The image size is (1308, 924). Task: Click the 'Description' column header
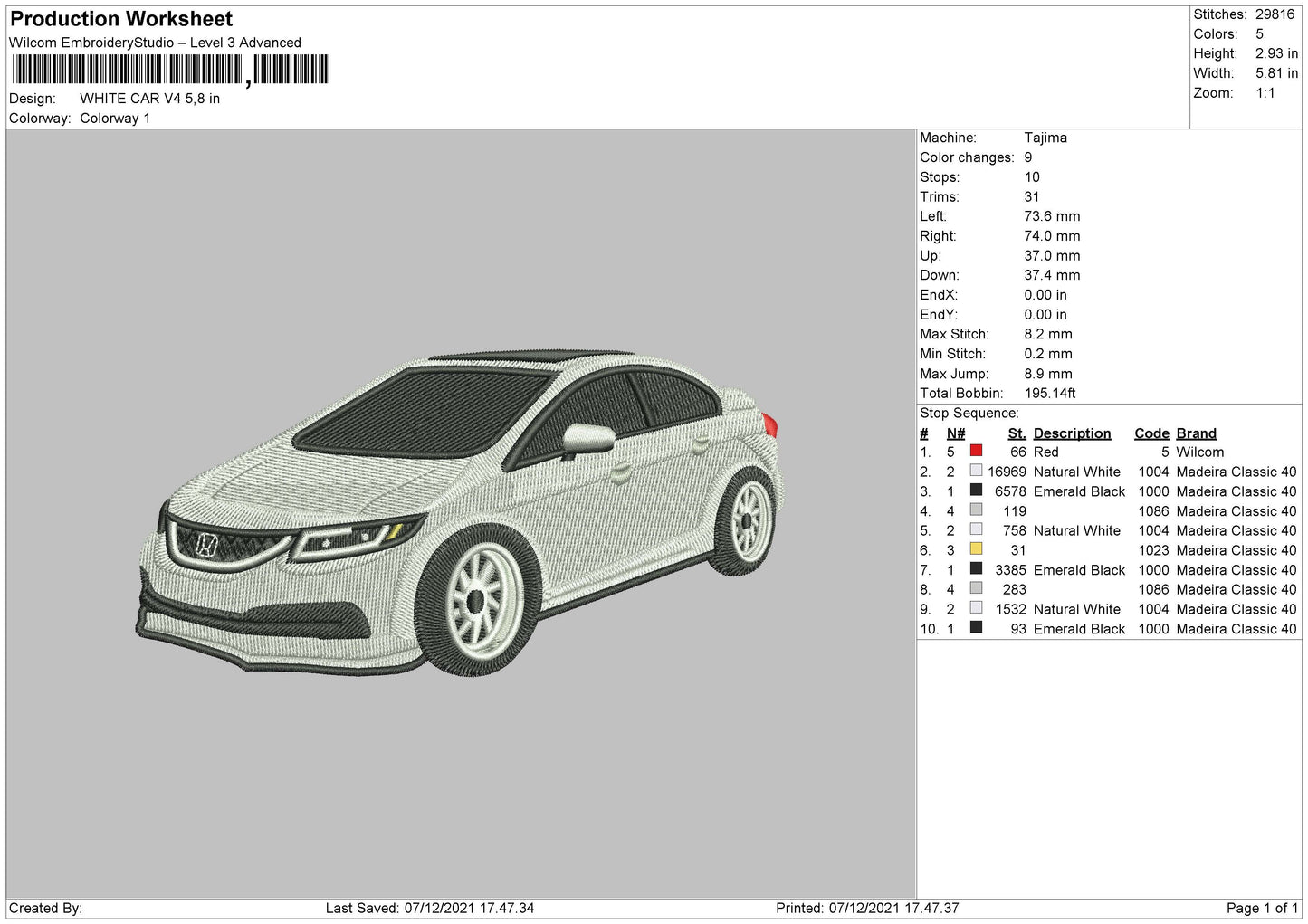pos(1072,433)
